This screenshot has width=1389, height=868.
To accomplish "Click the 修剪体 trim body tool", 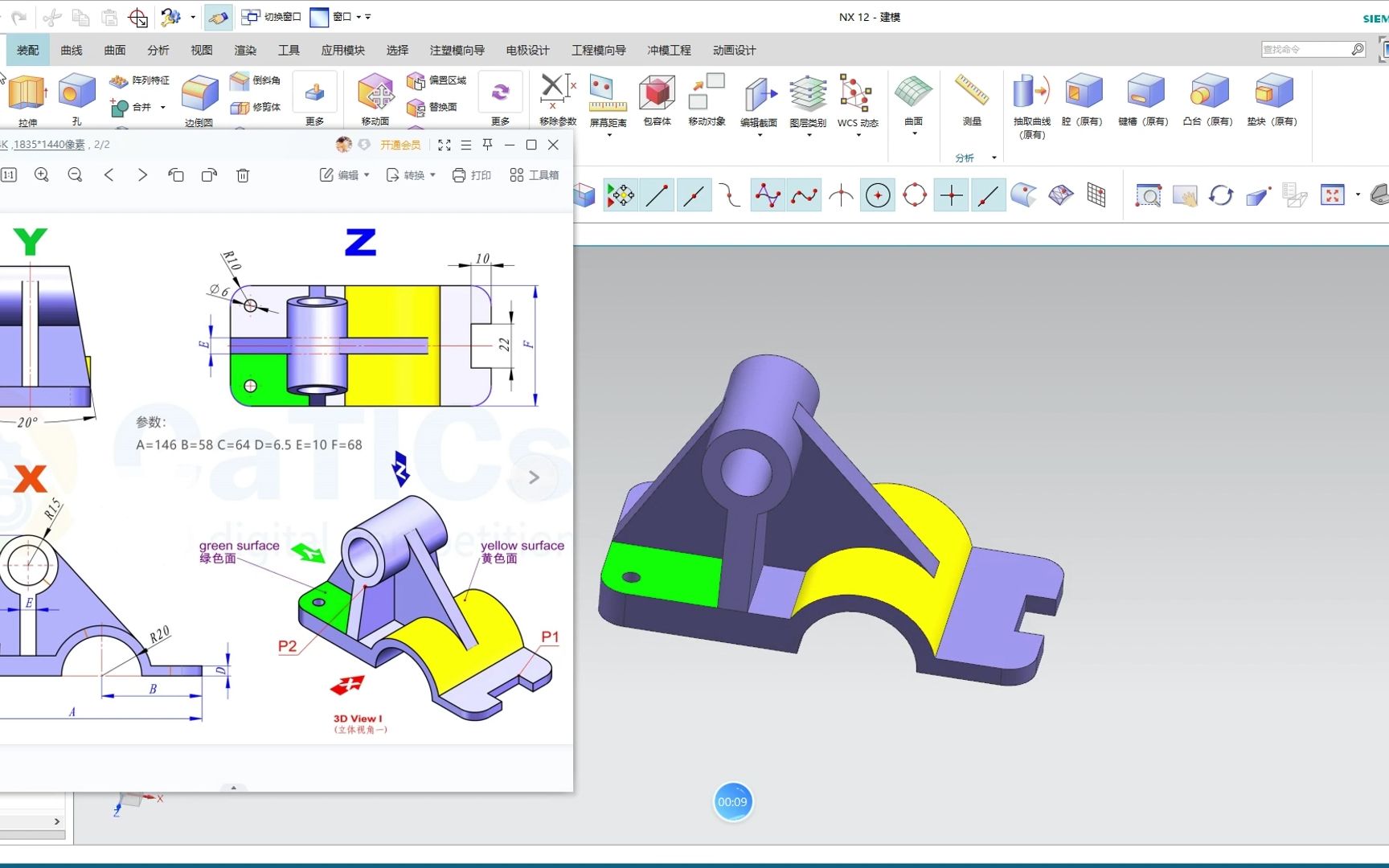I will [256, 107].
